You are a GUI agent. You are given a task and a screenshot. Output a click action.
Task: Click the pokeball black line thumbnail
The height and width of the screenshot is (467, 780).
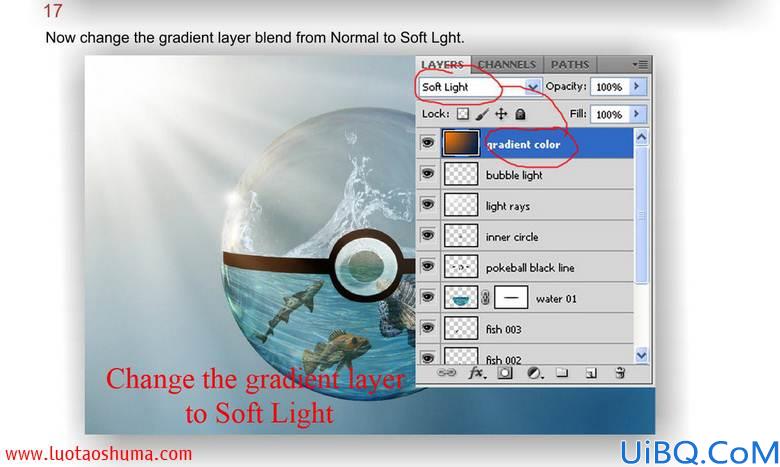click(461, 267)
